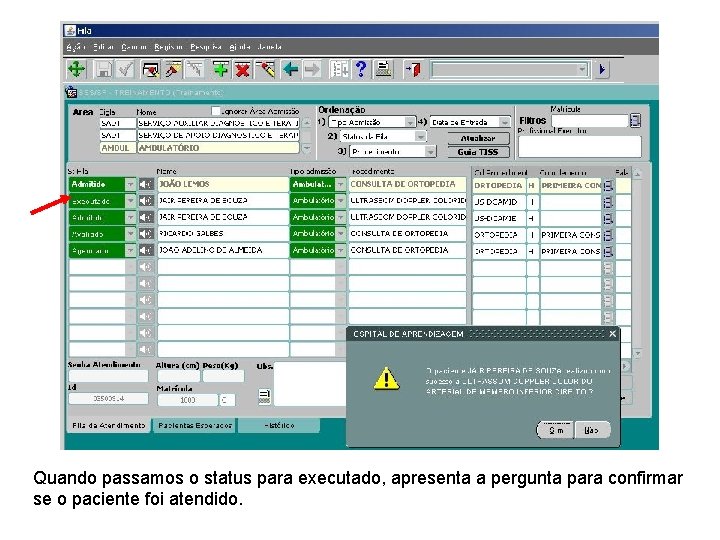The image size is (720, 540).
Task: Click speaker icon on RICARDO SALBES row
Action: 146,234
